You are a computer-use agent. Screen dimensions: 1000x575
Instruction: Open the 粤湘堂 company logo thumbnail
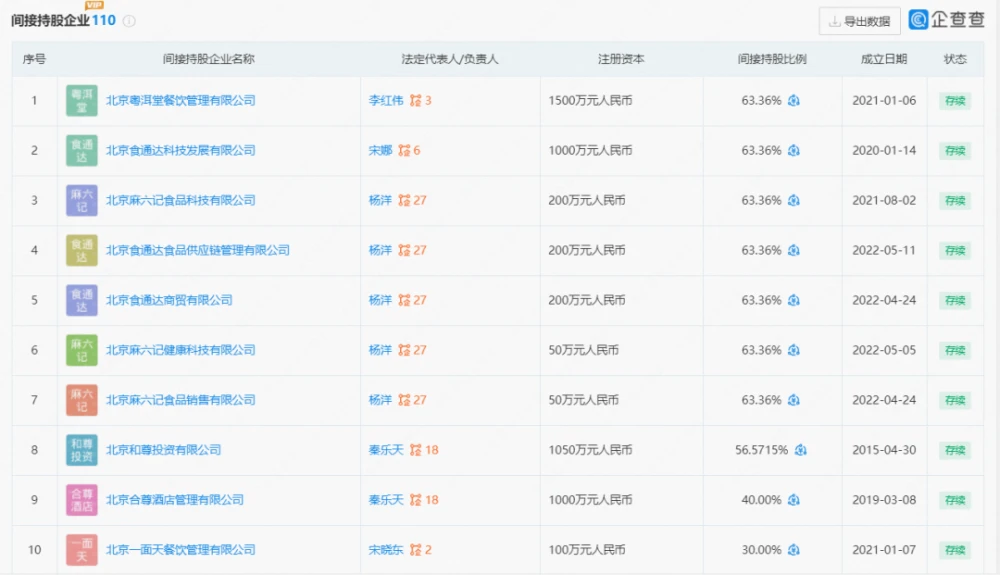[x=82, y=100]
